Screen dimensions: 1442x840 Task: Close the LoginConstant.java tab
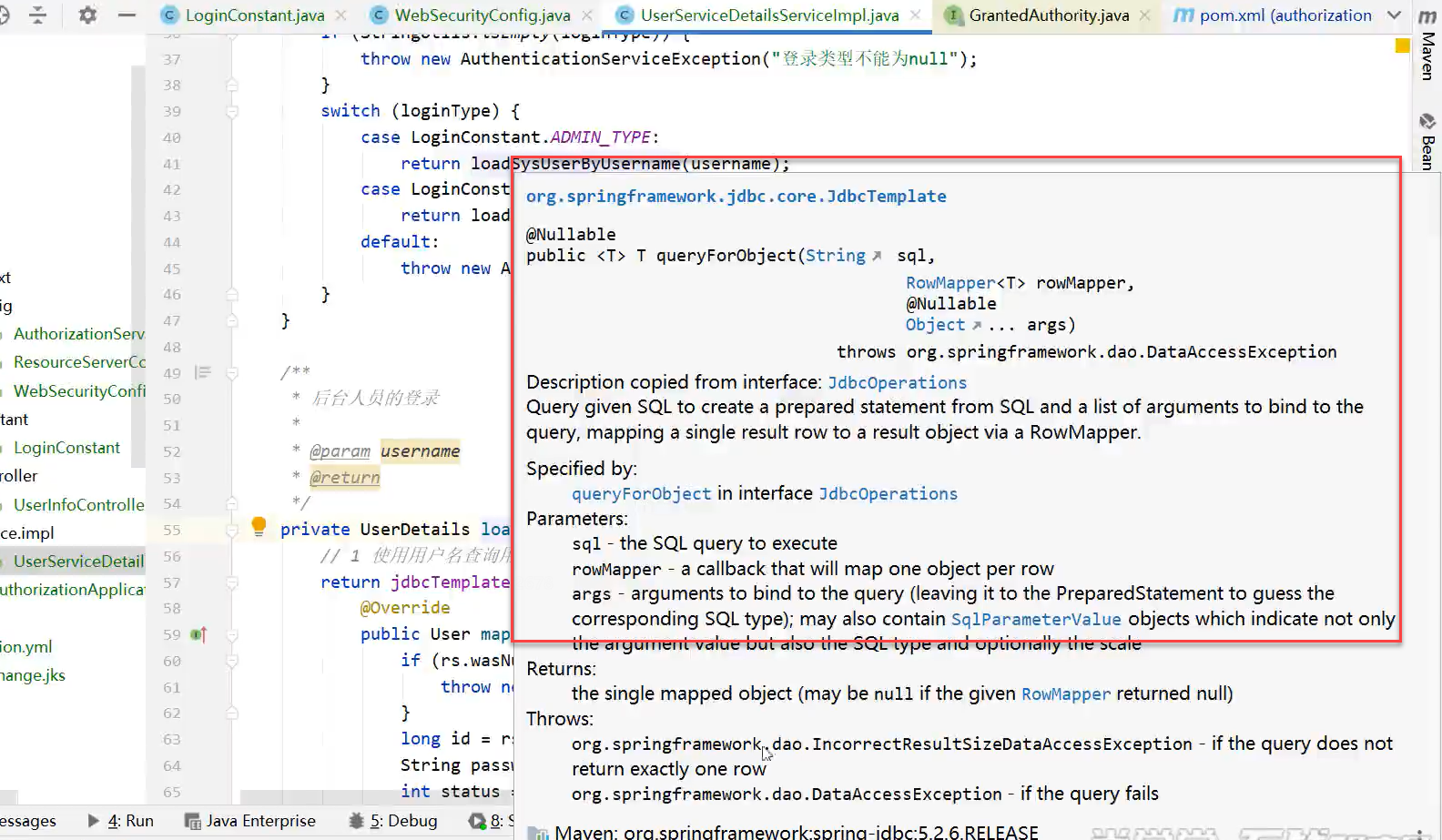(x=341, y=15)
